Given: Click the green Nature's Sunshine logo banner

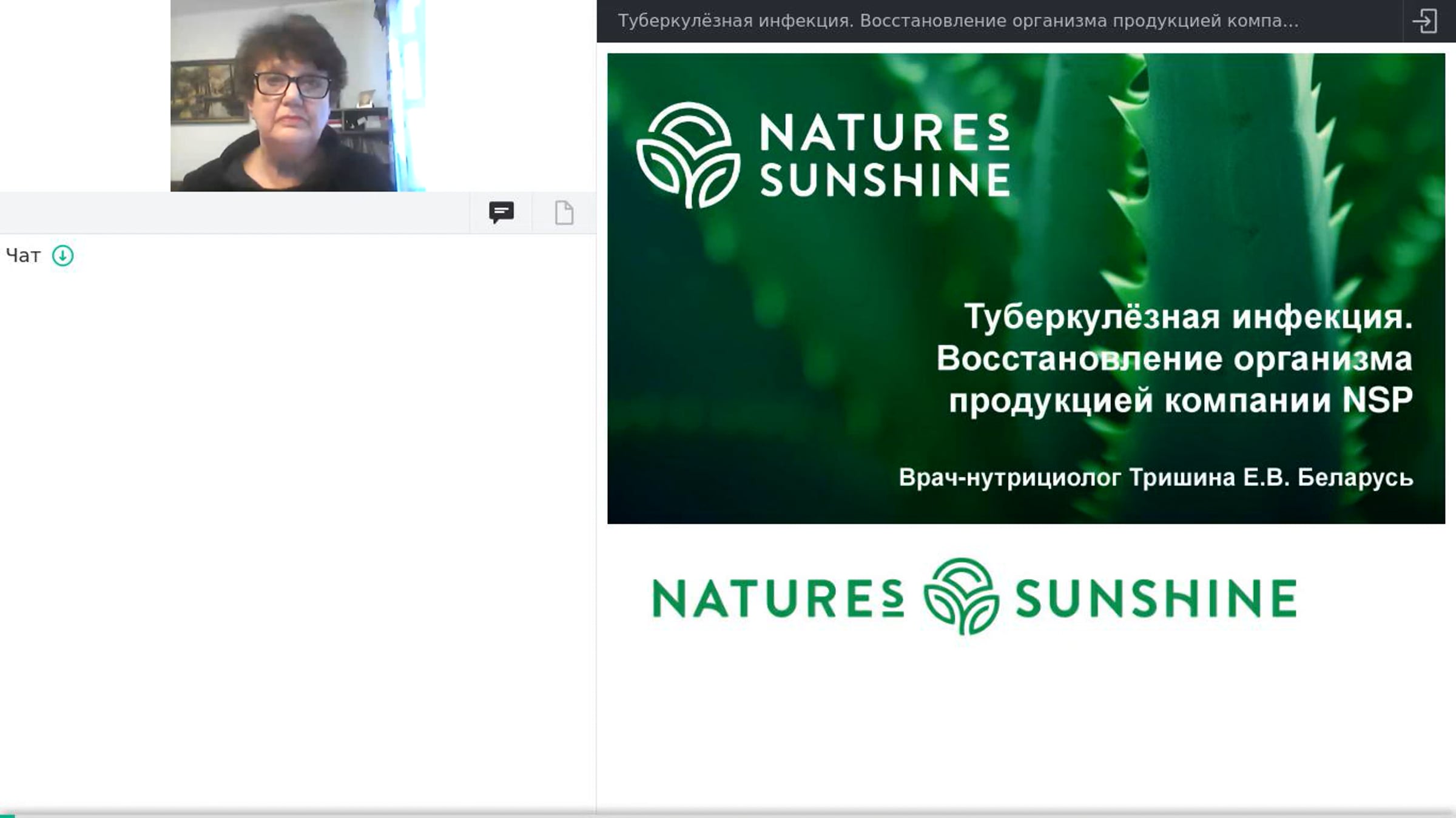Looking at the screenshot, I should click(x=974, y=597).
